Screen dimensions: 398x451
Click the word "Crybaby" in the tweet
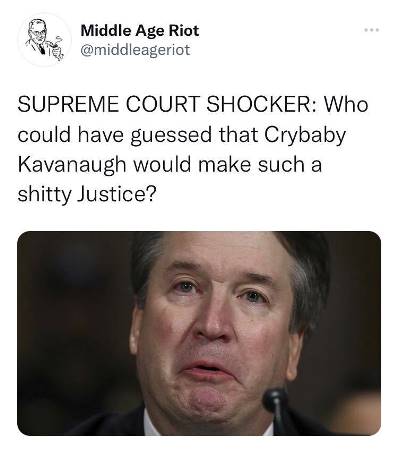coord(305,135)
